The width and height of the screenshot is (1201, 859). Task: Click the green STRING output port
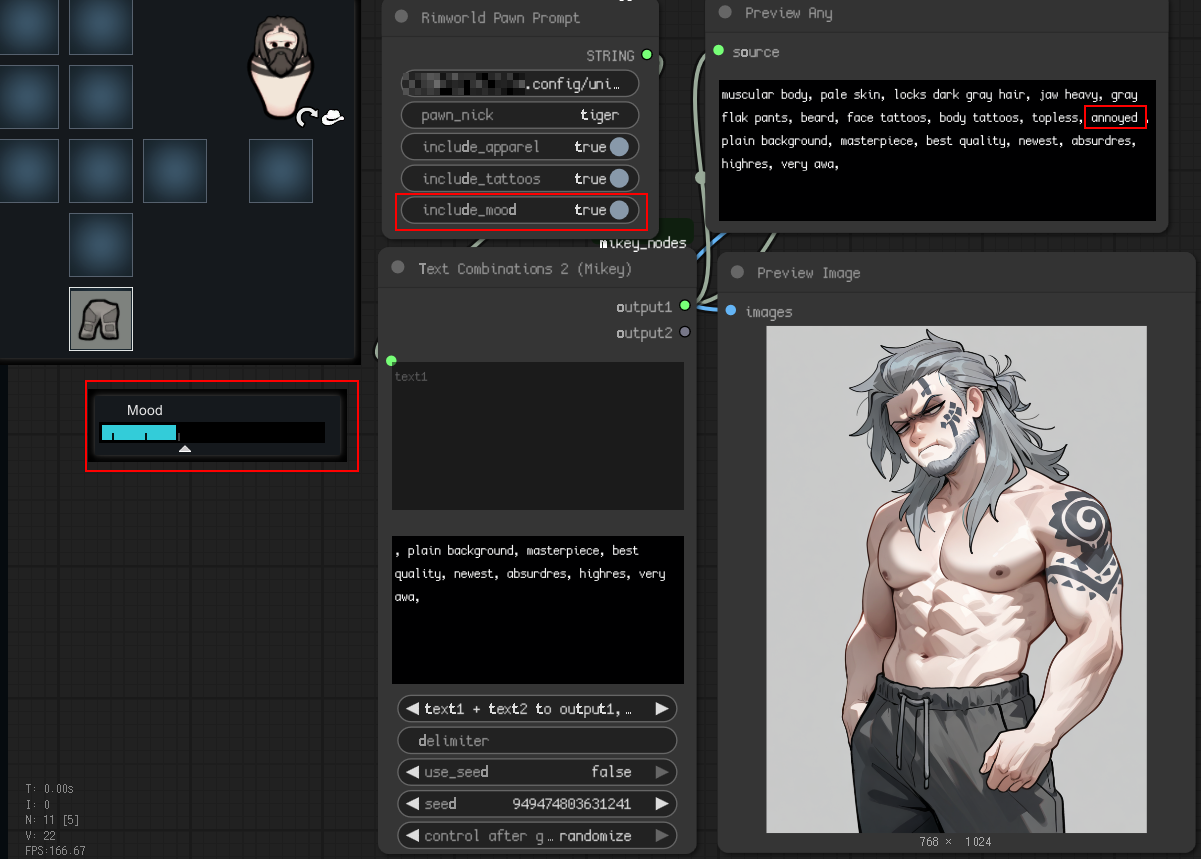click(647, 55)
